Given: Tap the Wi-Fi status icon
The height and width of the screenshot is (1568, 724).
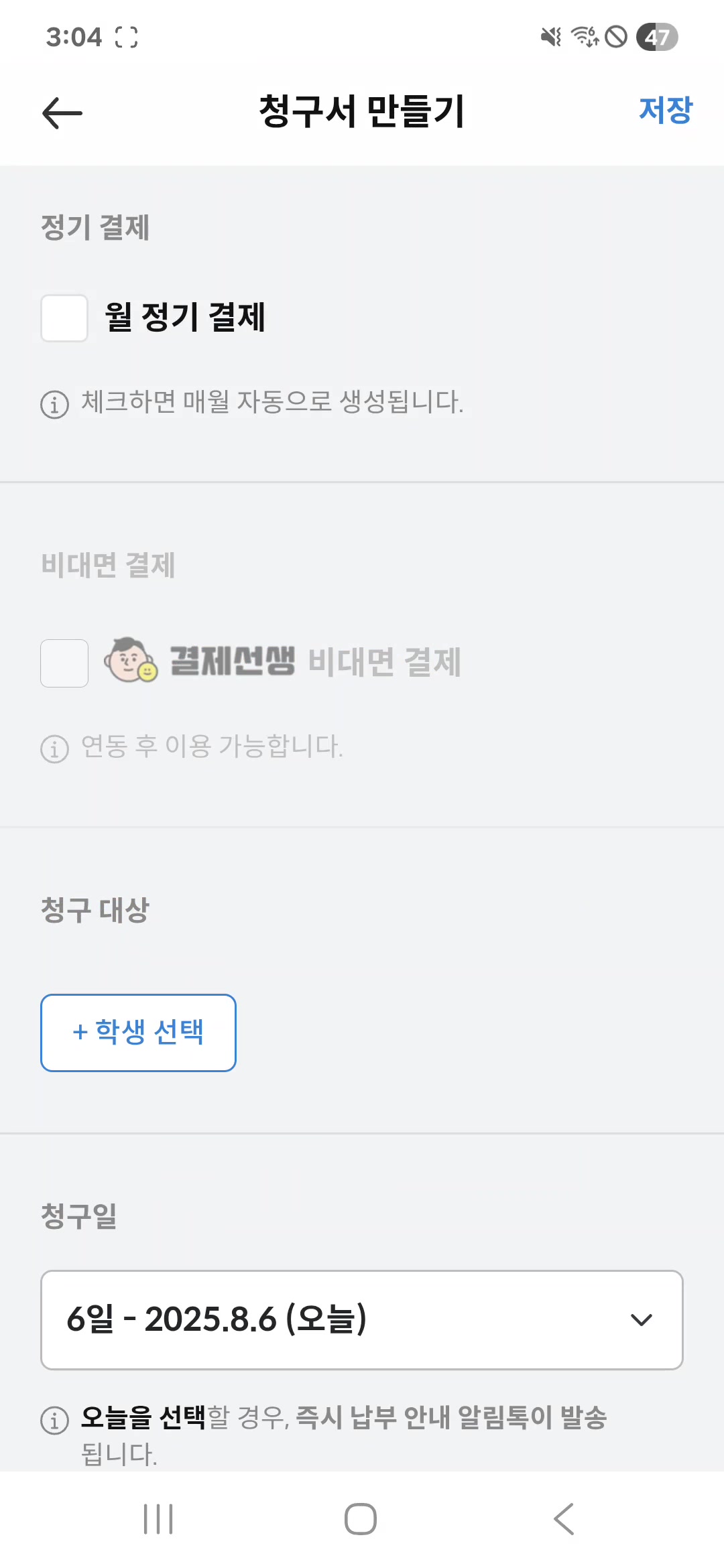Looking at the screenshot, I should 585,37.
